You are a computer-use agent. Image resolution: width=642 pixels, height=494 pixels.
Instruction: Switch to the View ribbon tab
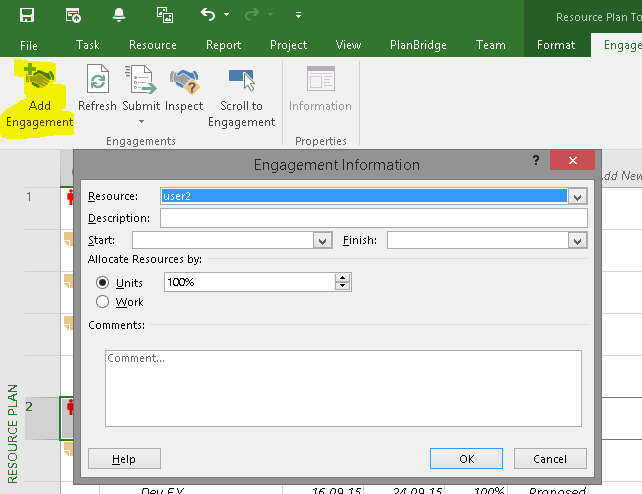348,45
